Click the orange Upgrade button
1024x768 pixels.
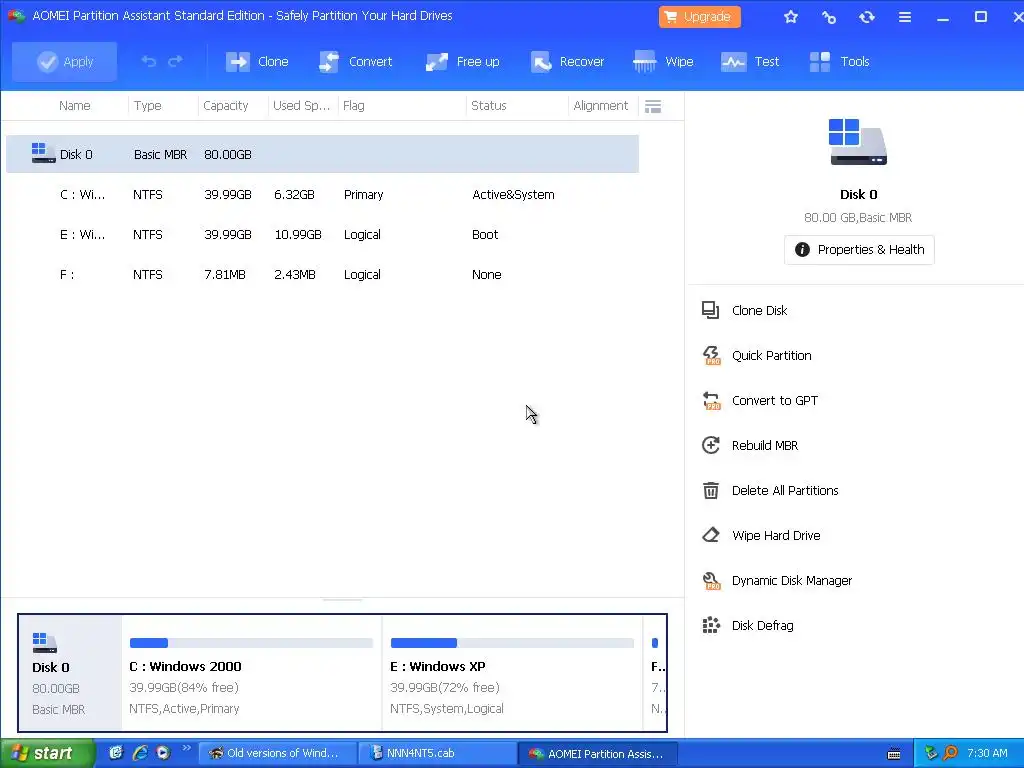[699, 17]
